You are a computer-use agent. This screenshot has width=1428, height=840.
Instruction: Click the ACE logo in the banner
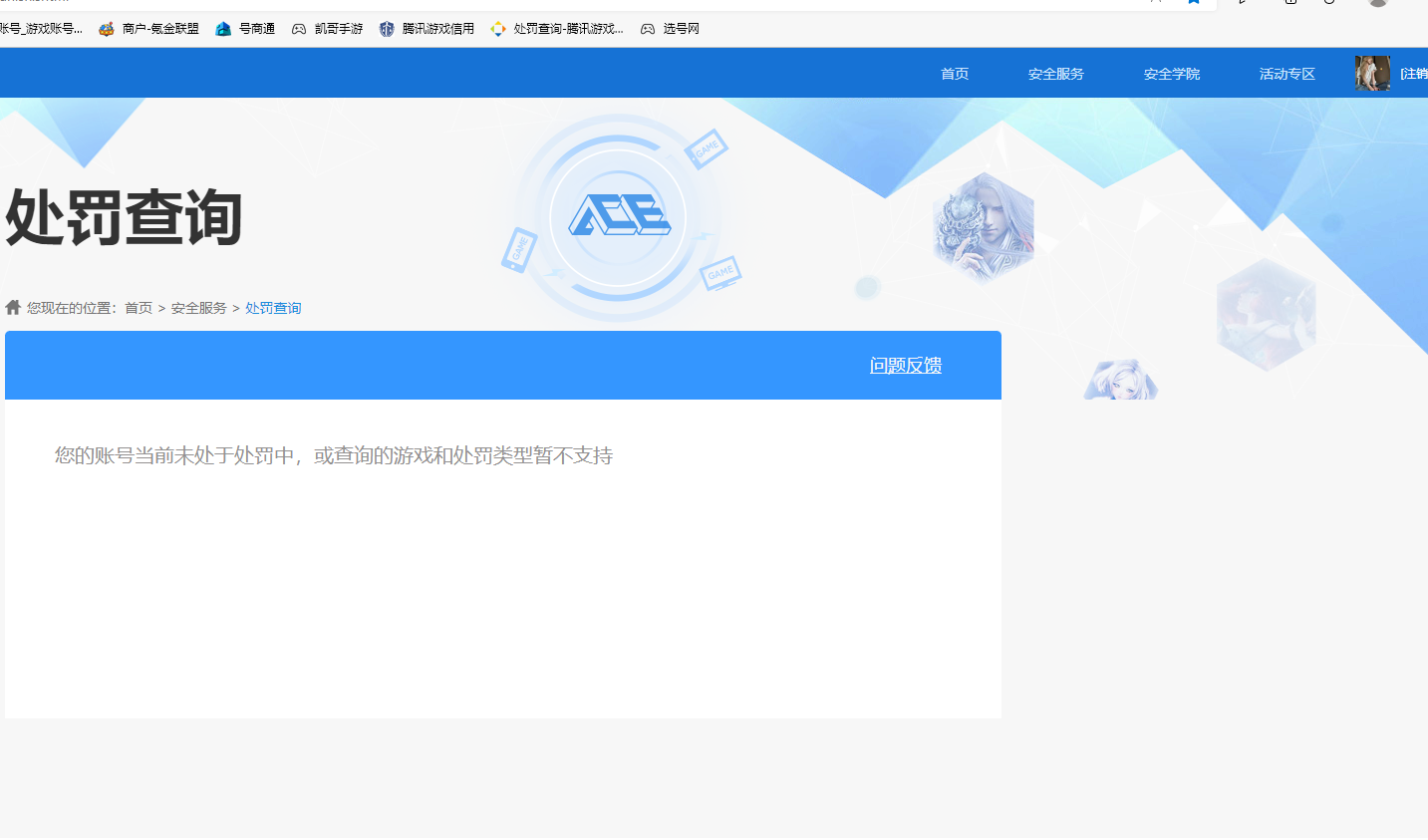[x=619, y=217]
